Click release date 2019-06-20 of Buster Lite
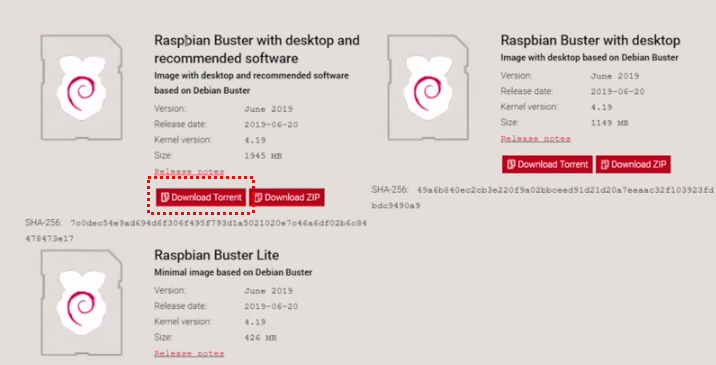Image resolution: width=716 pixels, height=365 pixels. (x=271, y=307)
